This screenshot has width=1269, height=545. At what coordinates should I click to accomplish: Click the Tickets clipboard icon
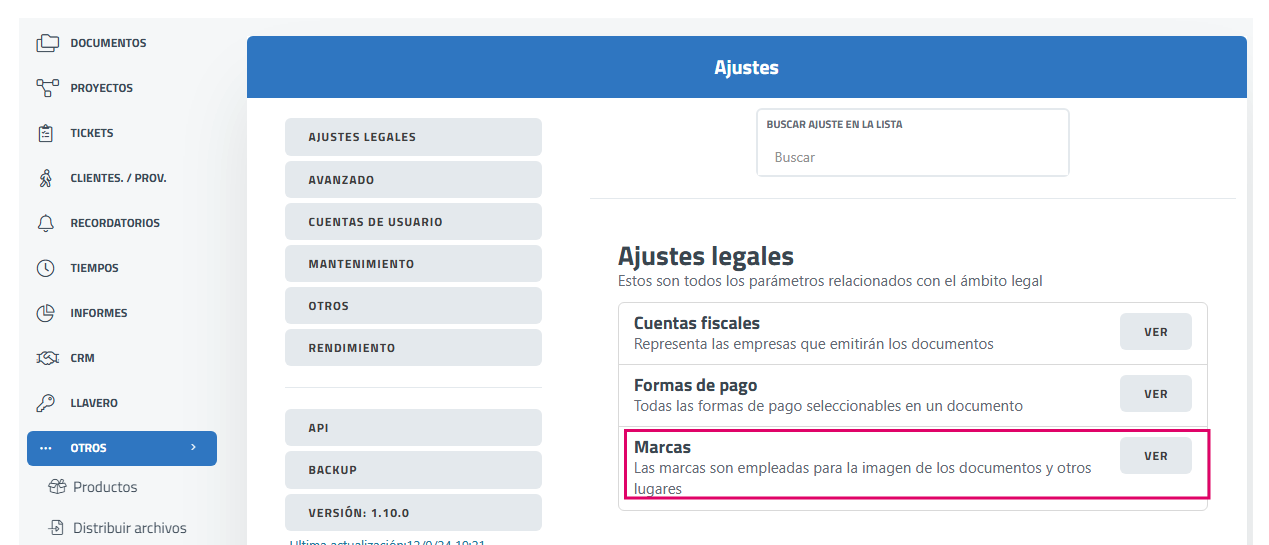tap(46, 133)
